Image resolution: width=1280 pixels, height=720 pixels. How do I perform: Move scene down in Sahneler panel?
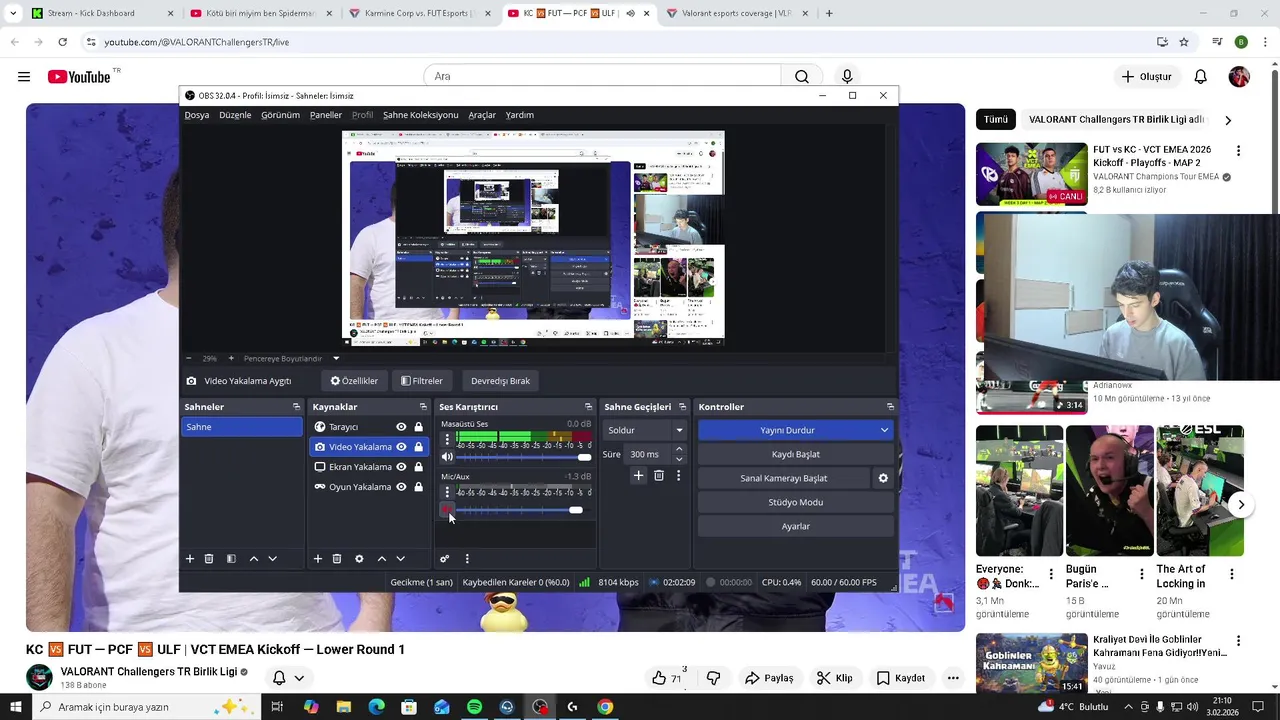click(272, 559)
